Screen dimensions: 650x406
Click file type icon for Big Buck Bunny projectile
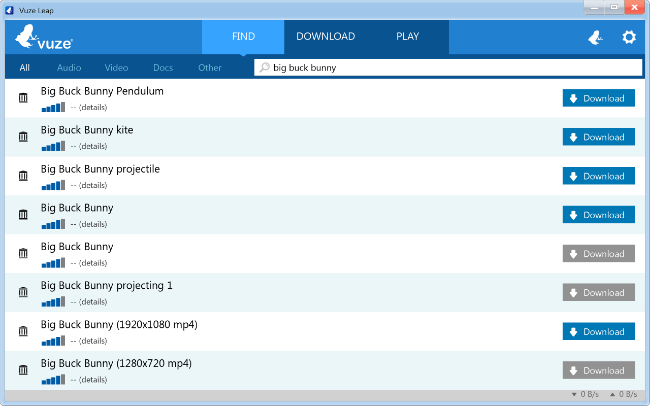pyautogui.click(x=23, y=176)
